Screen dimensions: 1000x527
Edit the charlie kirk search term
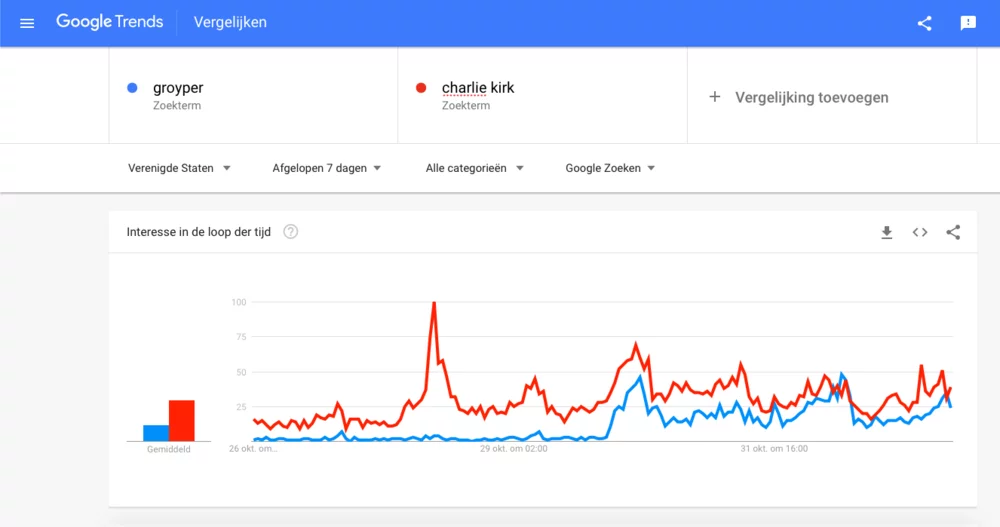[478, 88]
